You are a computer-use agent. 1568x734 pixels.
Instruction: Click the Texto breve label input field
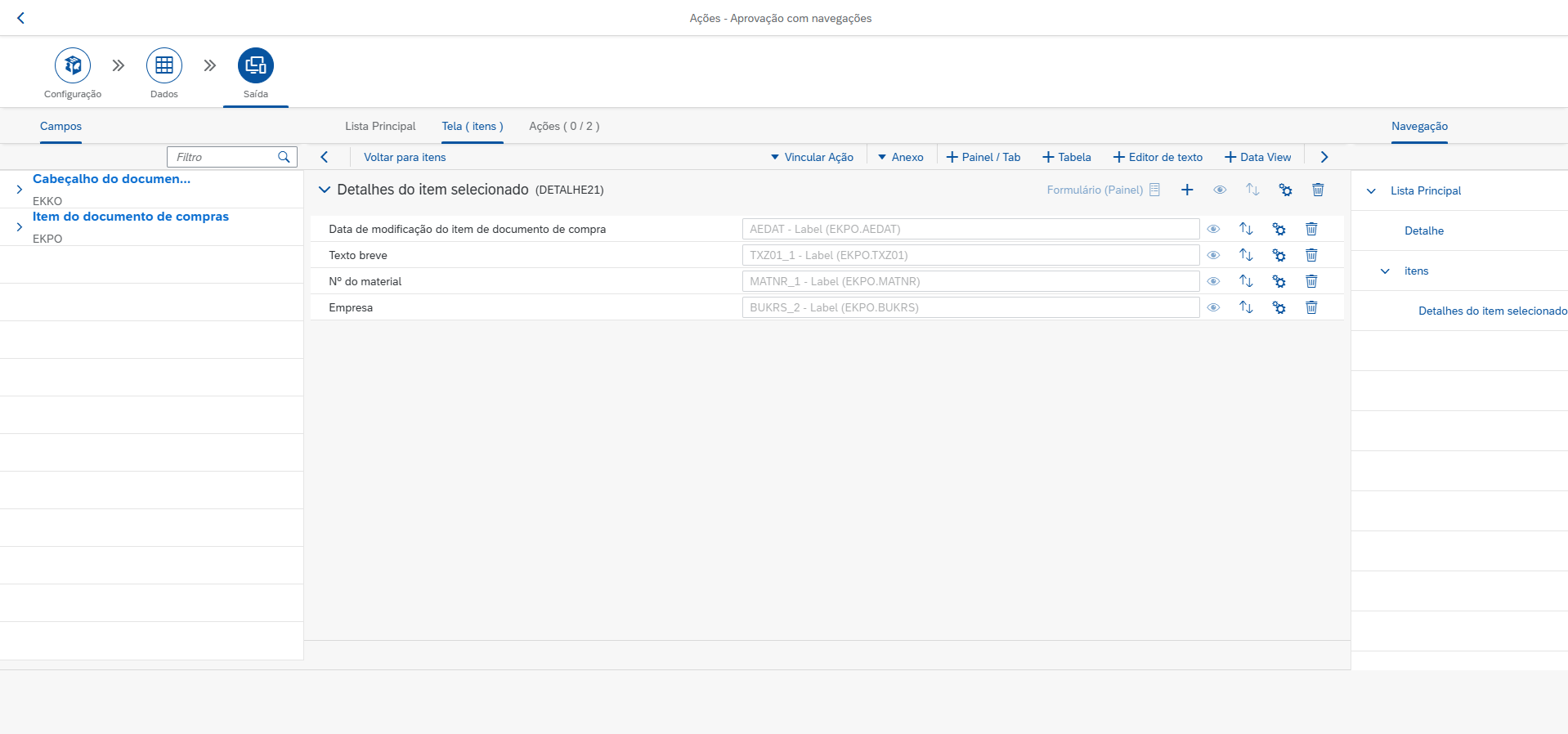pos(970,255)
